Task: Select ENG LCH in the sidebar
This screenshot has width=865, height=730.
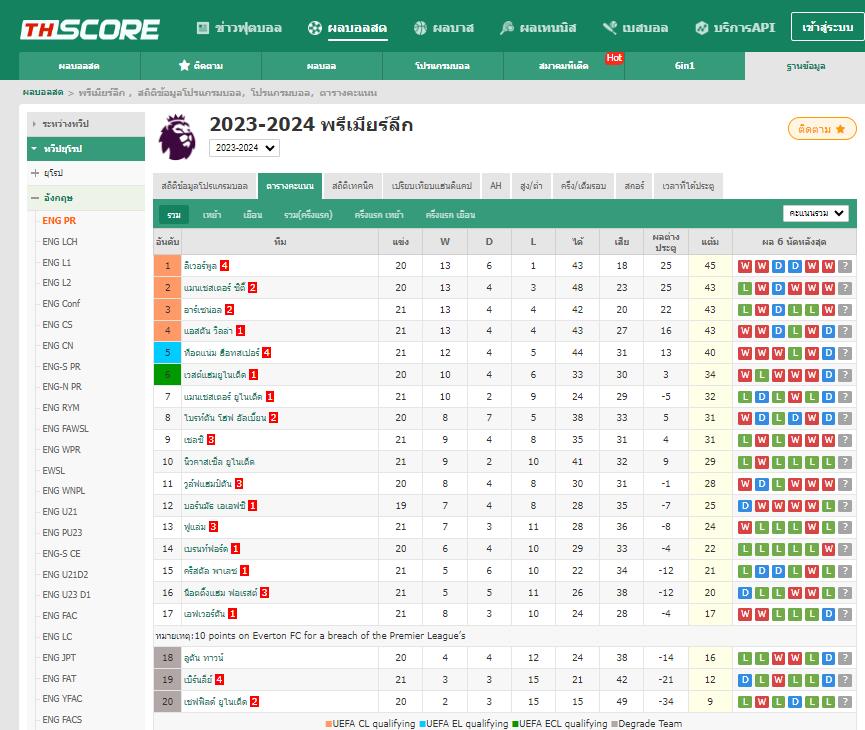Action: (x=60, y=241)
